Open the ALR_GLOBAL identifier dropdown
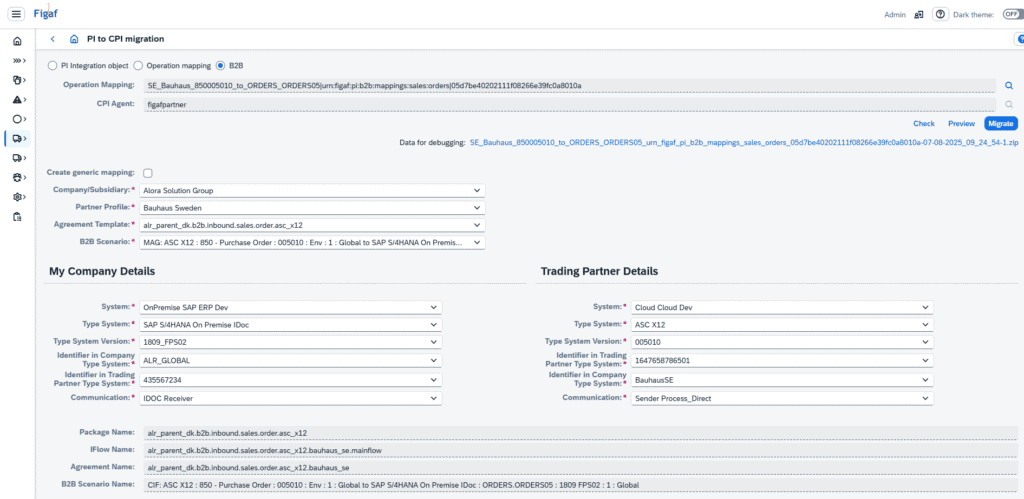Screen dimensions: 1024x499 pyautogui.click(x=291, y=361)
